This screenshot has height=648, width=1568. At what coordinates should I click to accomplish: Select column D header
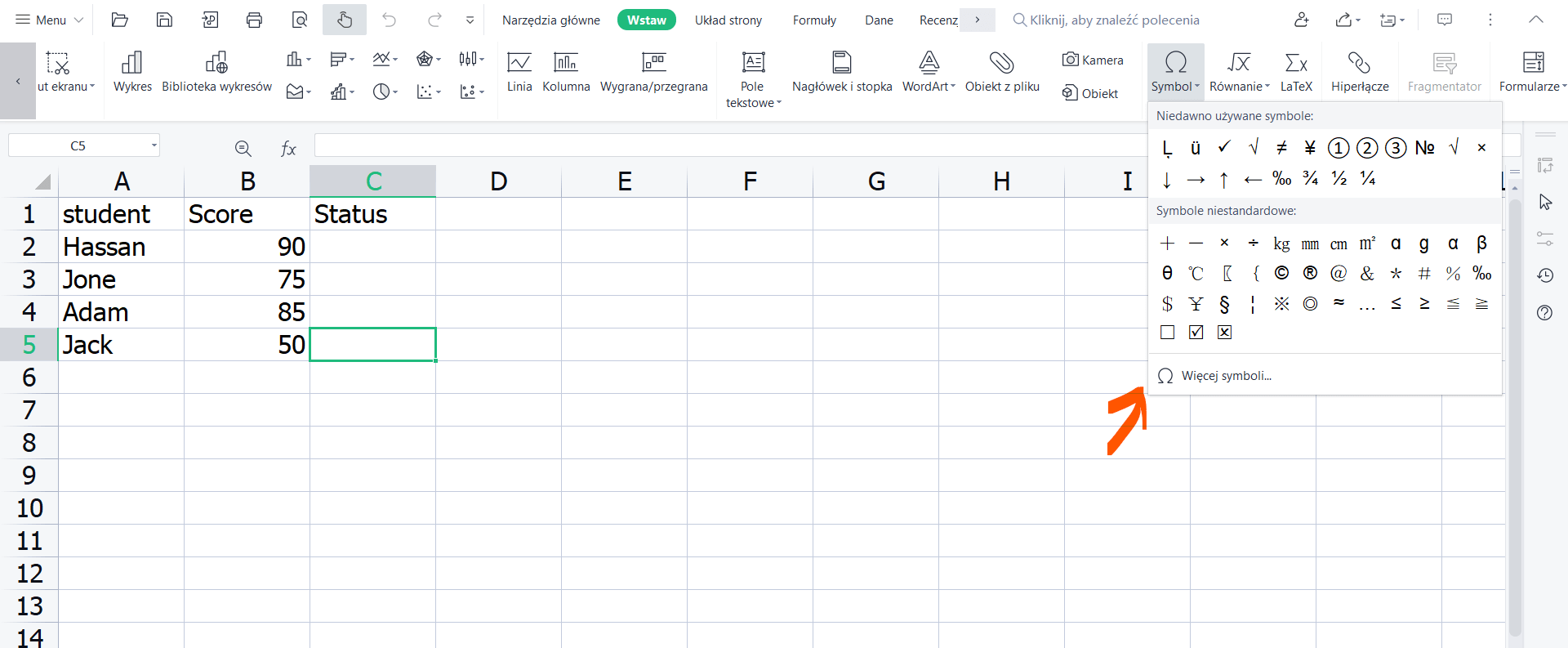point(499,181)
